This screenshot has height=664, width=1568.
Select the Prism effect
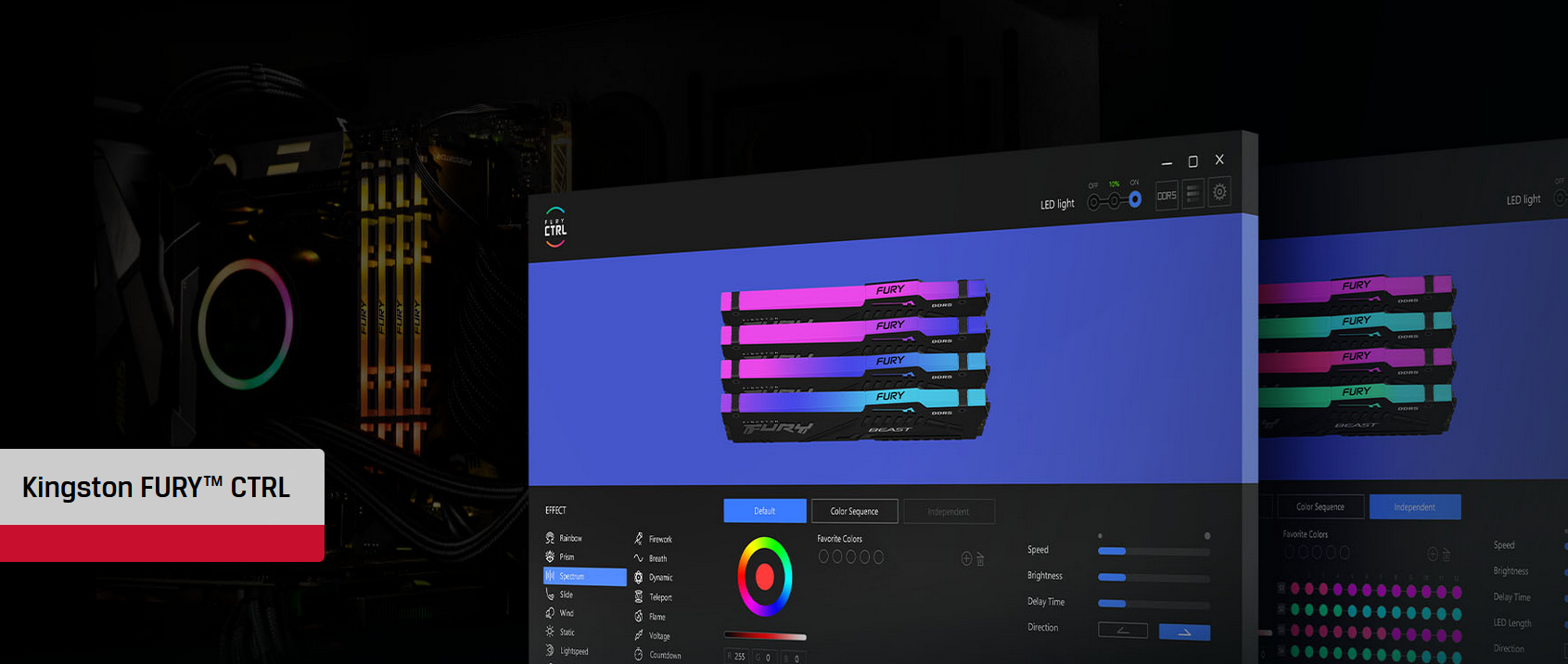(x=560, y=556)
